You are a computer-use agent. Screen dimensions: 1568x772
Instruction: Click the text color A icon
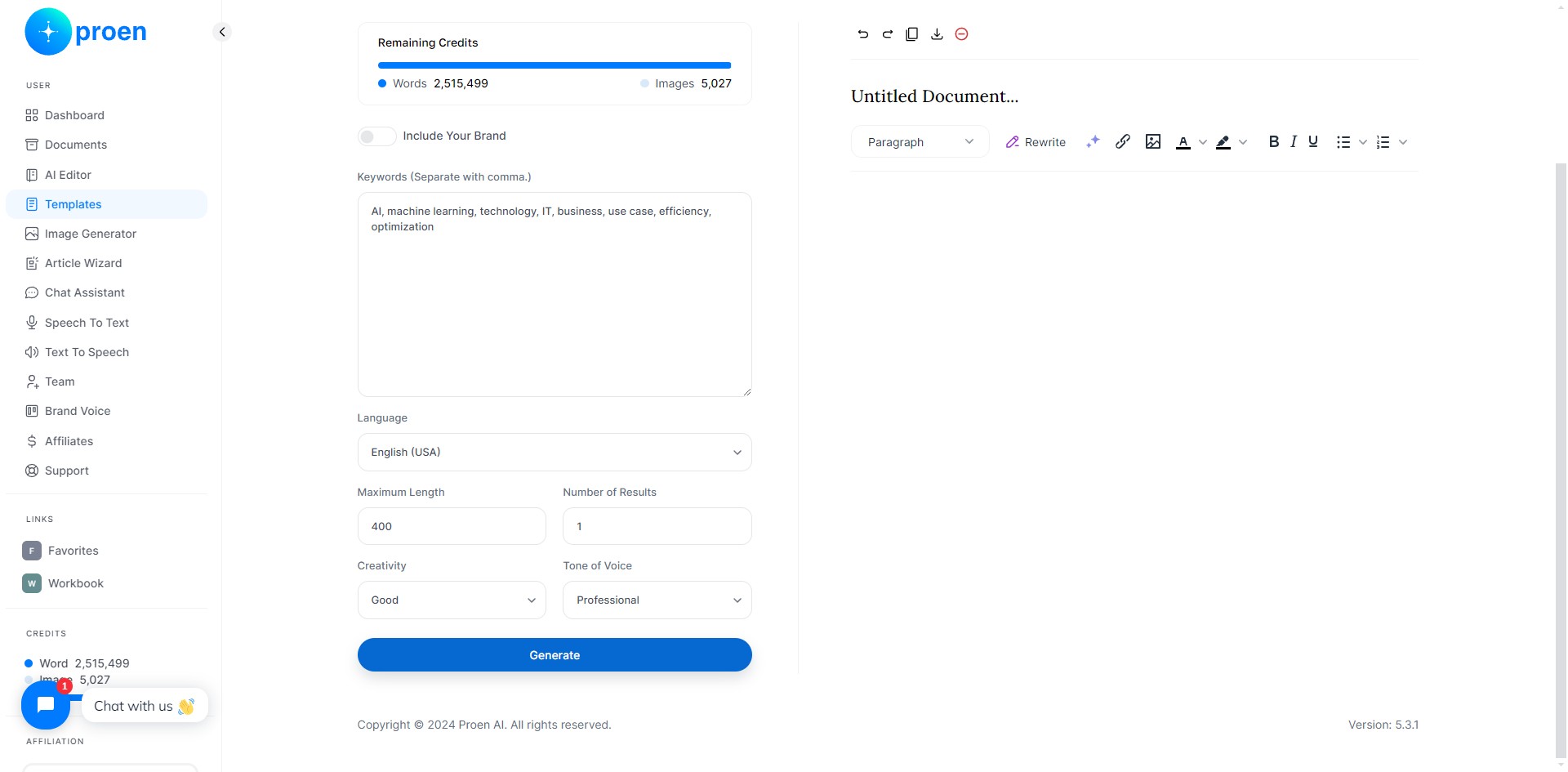click(x=1183, y=142)
